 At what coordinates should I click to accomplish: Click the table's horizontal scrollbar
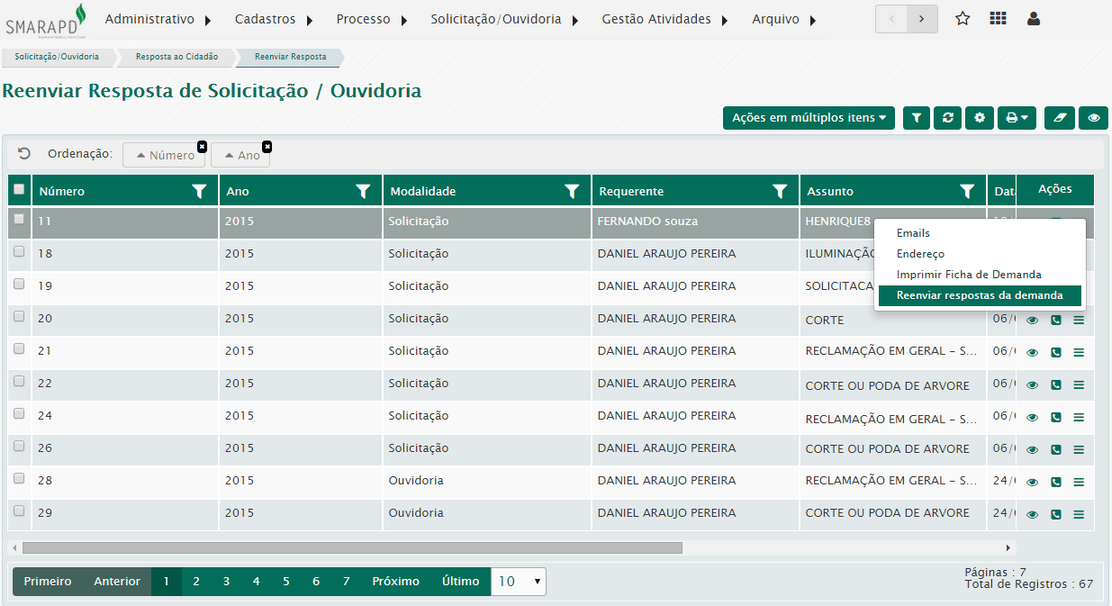[352, 548]
